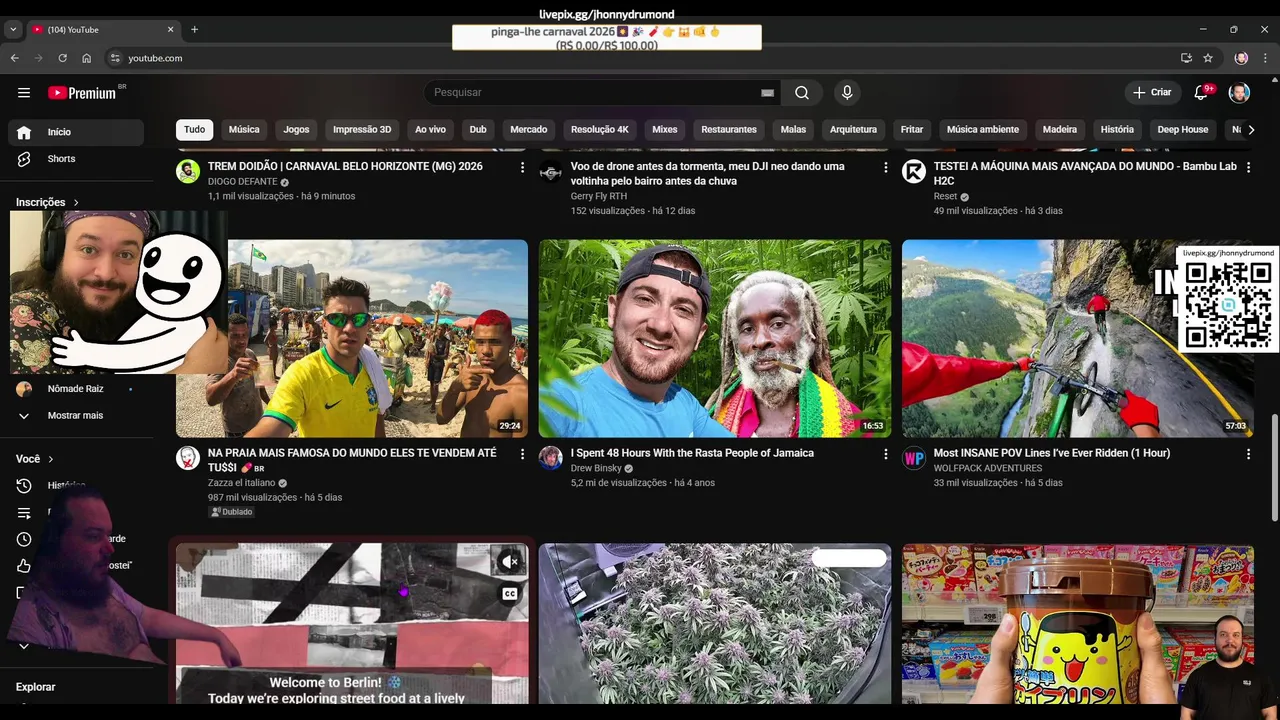Open Gerry Fly RTH channel avatar
This screenshot has width=1280, height=720.
[551, 171]
